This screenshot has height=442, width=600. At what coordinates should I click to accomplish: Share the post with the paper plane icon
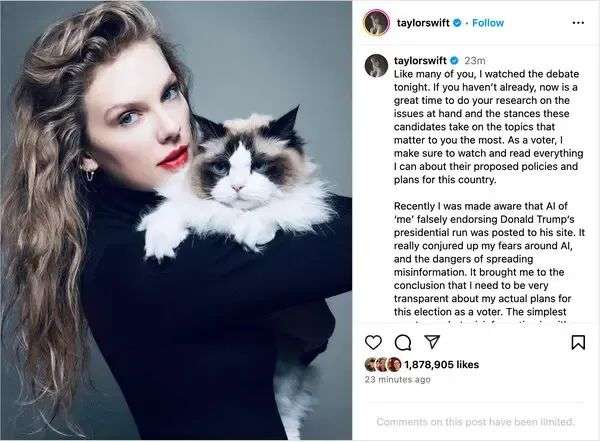(432, 342)
